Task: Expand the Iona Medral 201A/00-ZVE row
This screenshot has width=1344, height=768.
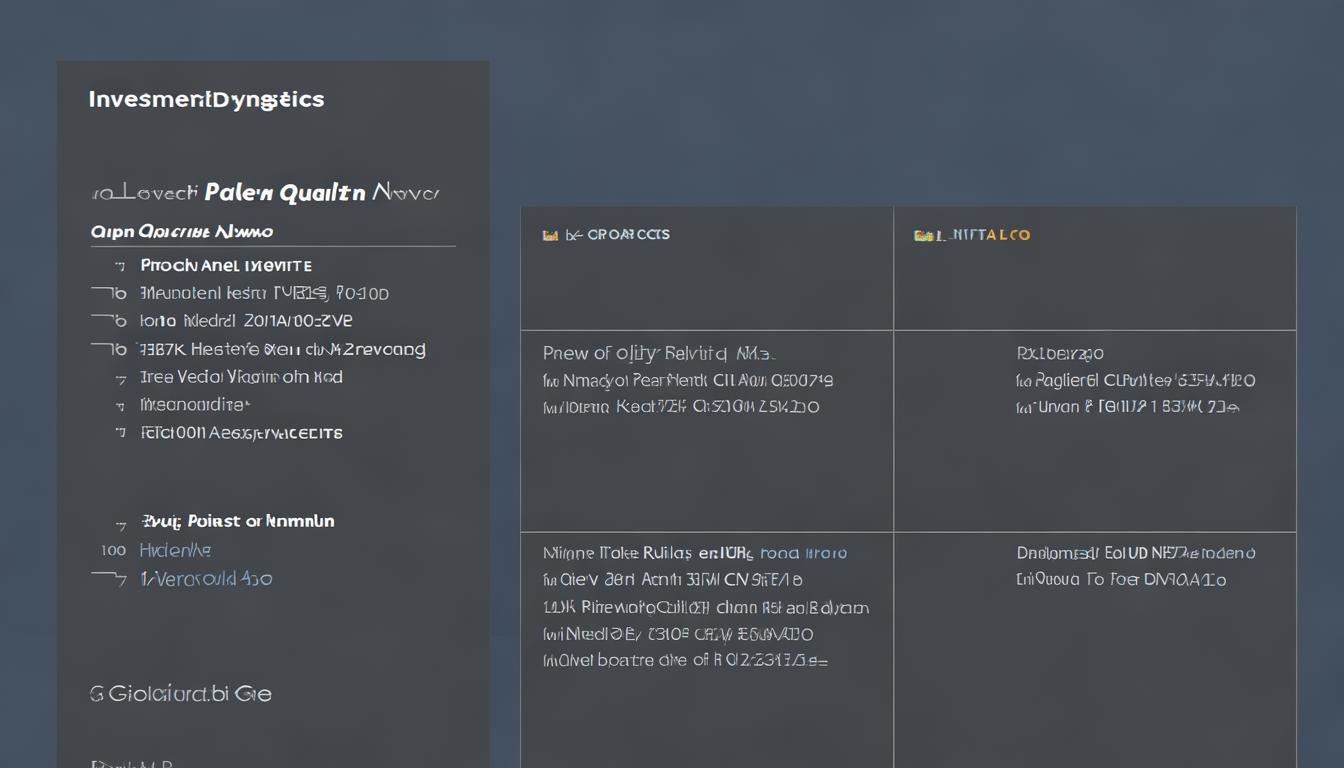Action: (109, 321)
